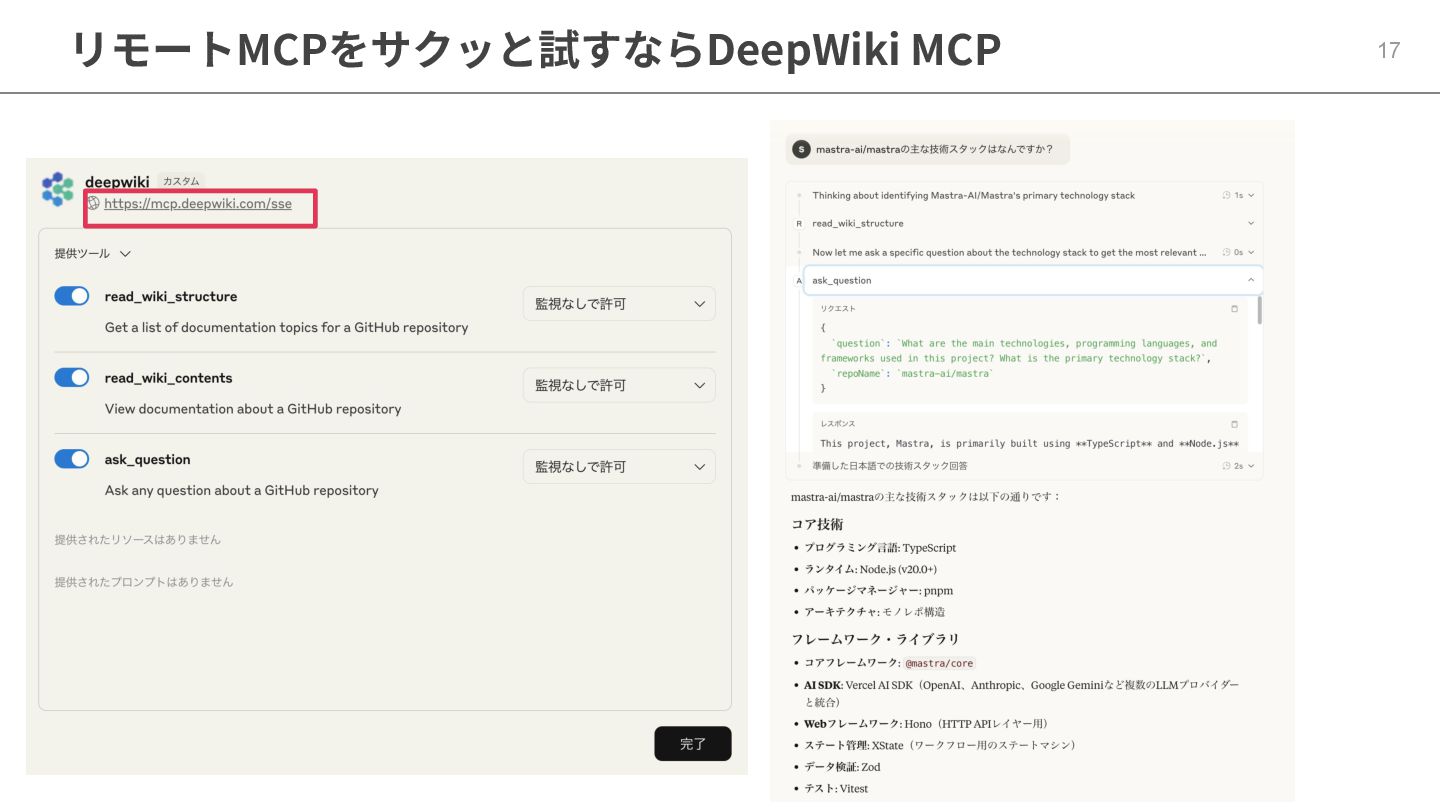The image size is (1440, 810).
Task: Click the @mastra/core code tag
Action: point(939,663)
